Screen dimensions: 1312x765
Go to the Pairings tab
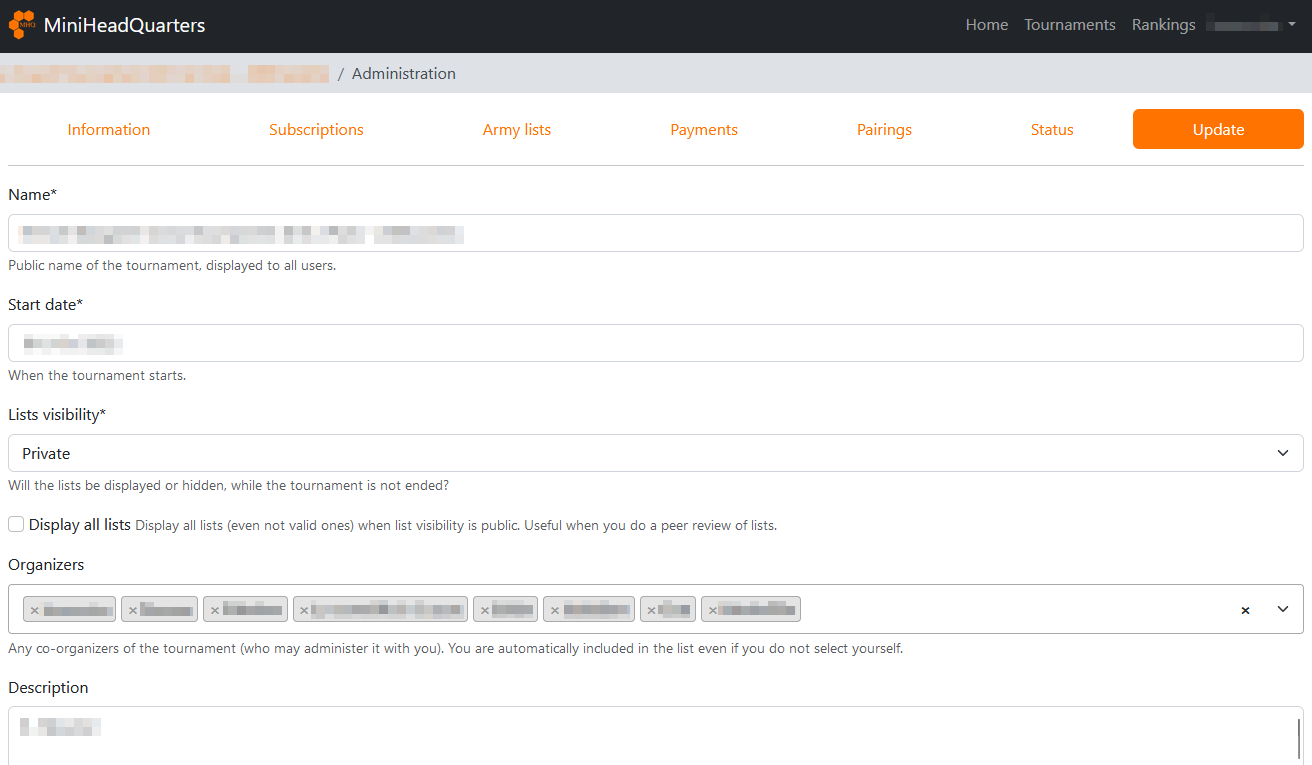[884, 130]
